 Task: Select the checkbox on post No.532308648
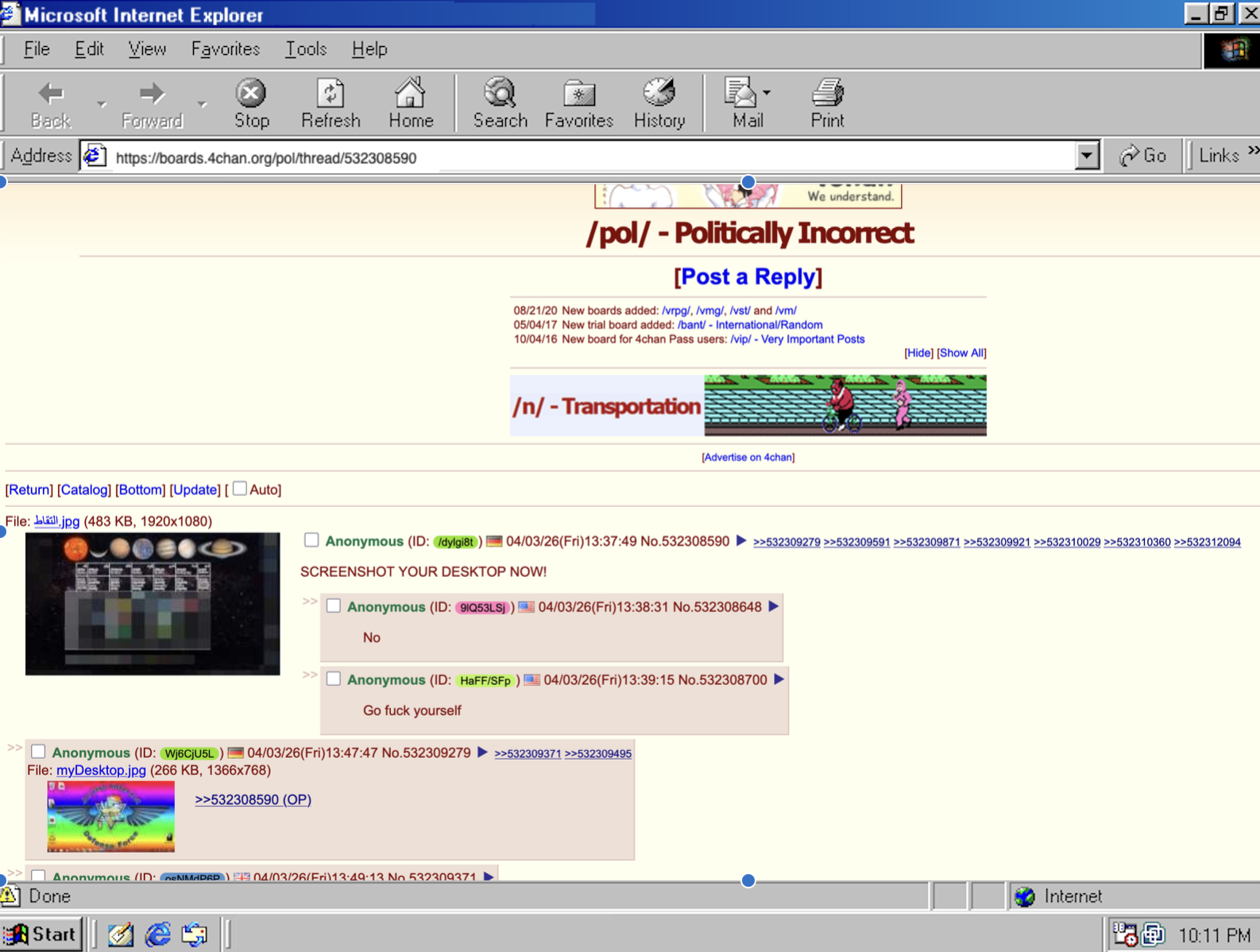point(334,606)
